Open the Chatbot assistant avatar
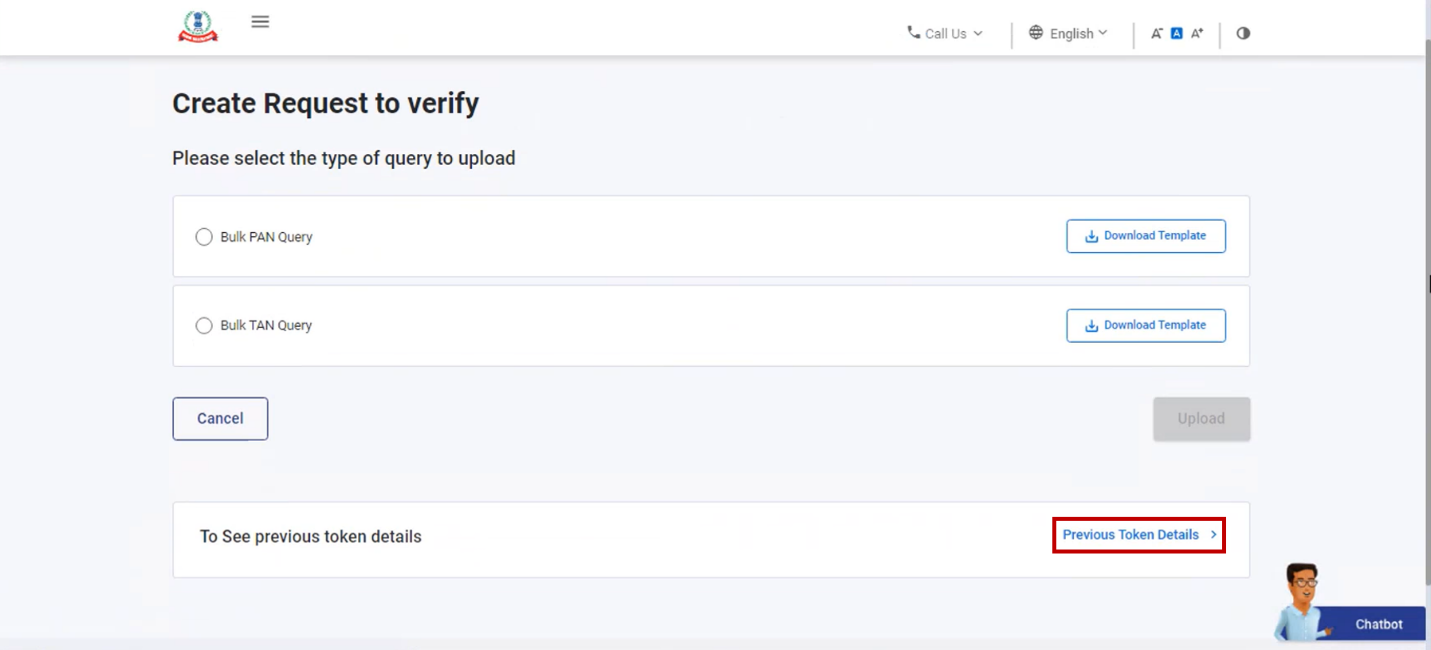Screen dimensions: 1431x650 1300,600
